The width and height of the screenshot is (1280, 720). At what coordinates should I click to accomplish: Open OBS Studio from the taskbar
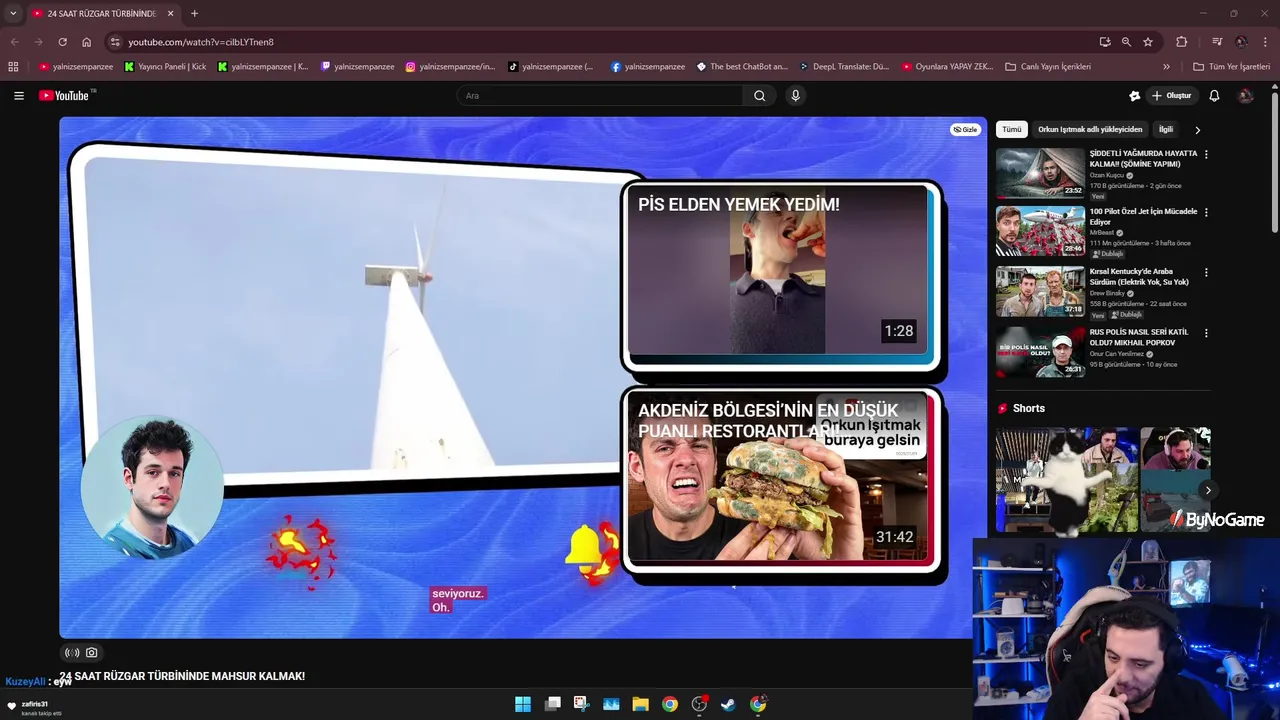(700, 704)
